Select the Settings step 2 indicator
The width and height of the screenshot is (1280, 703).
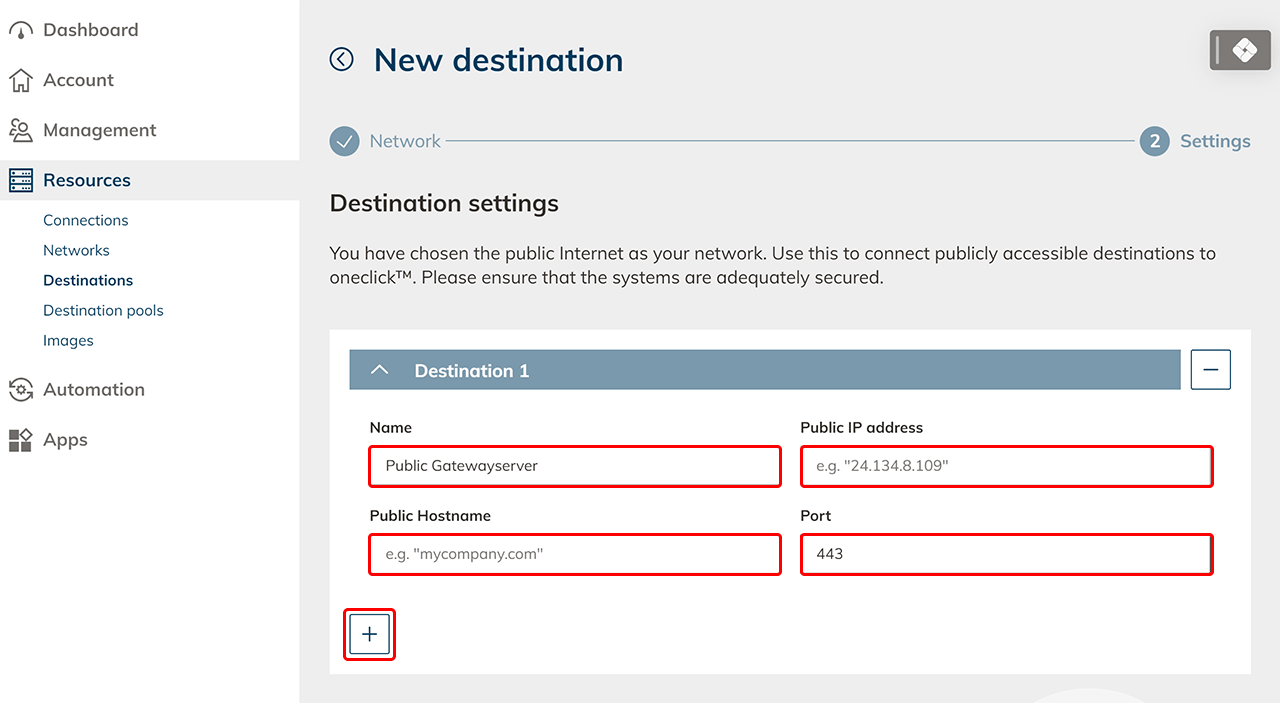[x=1154, y=142]
